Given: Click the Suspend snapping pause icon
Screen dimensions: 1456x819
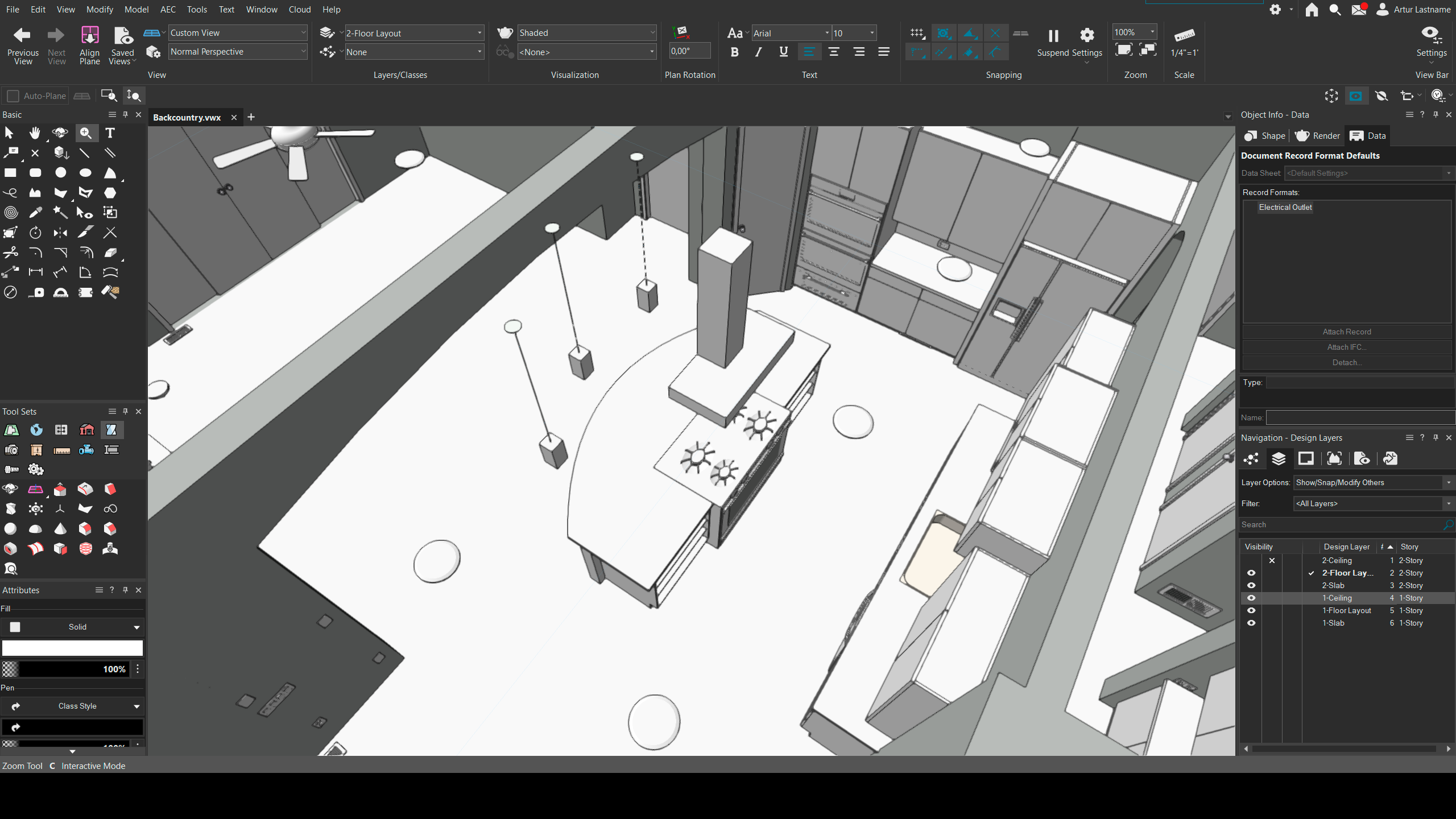Looking at the screenshot, I should (1053, 36).
